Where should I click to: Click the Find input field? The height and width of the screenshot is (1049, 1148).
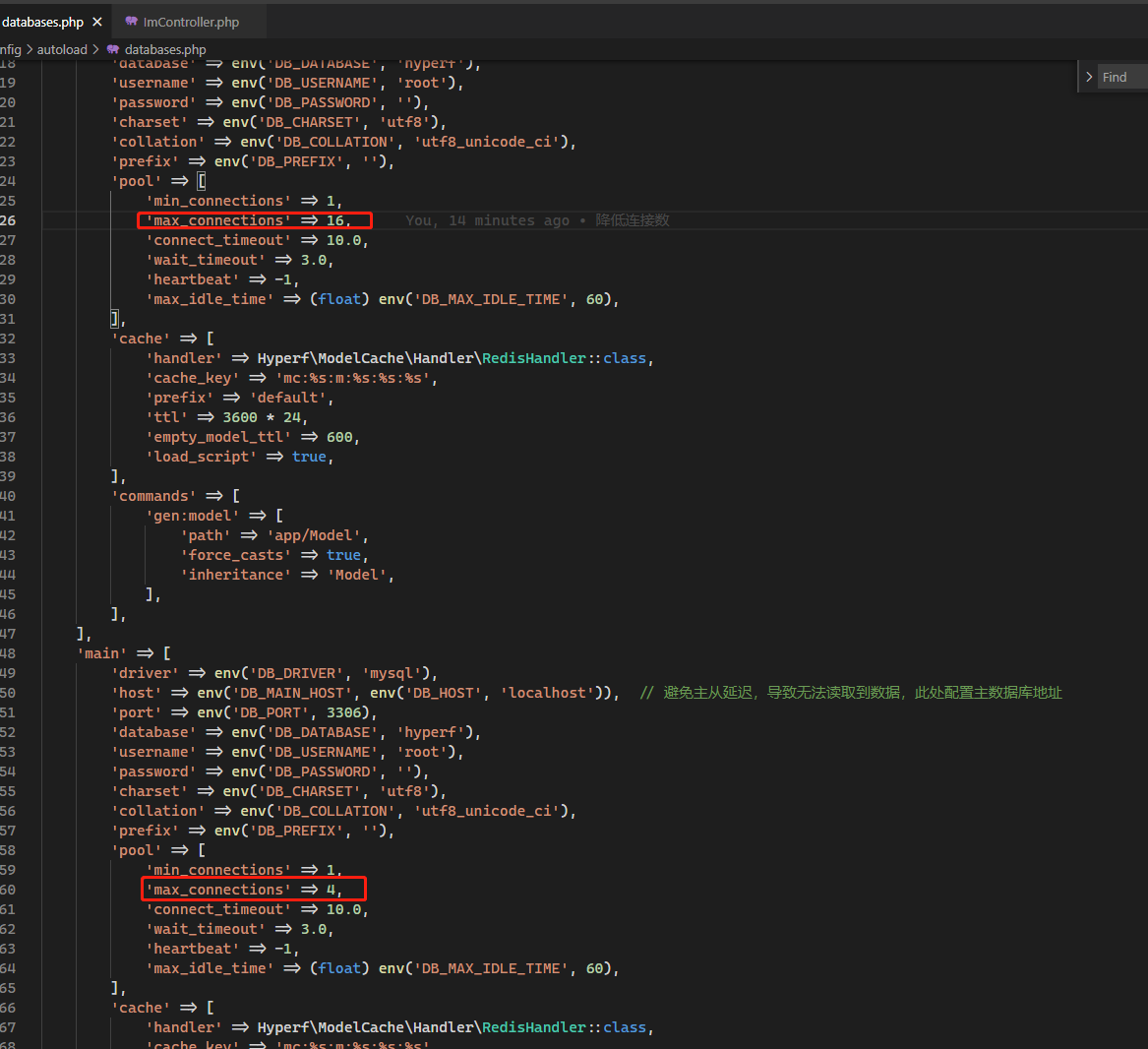click(1121, 76)
